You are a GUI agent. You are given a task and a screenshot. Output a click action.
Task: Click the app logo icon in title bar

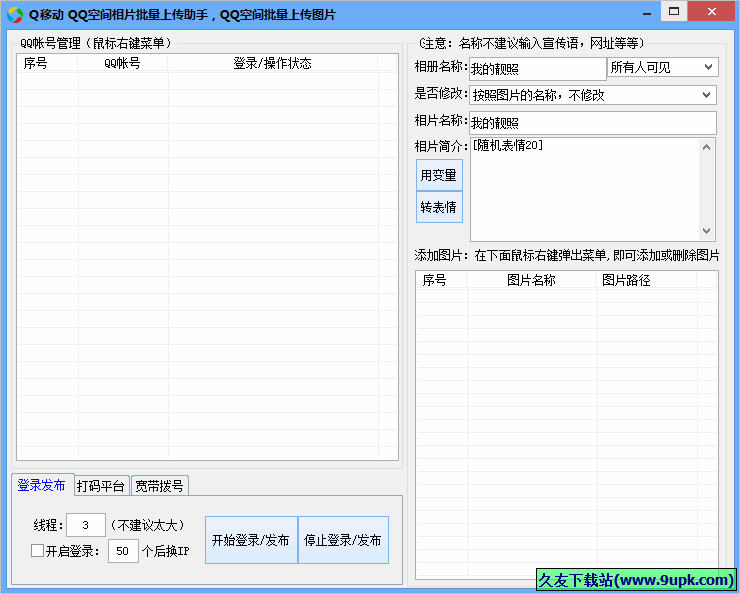tap(15, 15)
